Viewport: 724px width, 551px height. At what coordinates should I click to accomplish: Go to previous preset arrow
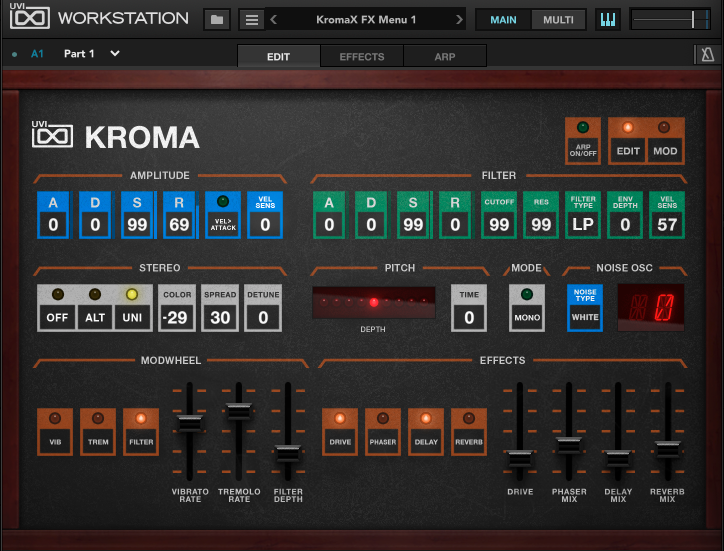click(273, 19)
